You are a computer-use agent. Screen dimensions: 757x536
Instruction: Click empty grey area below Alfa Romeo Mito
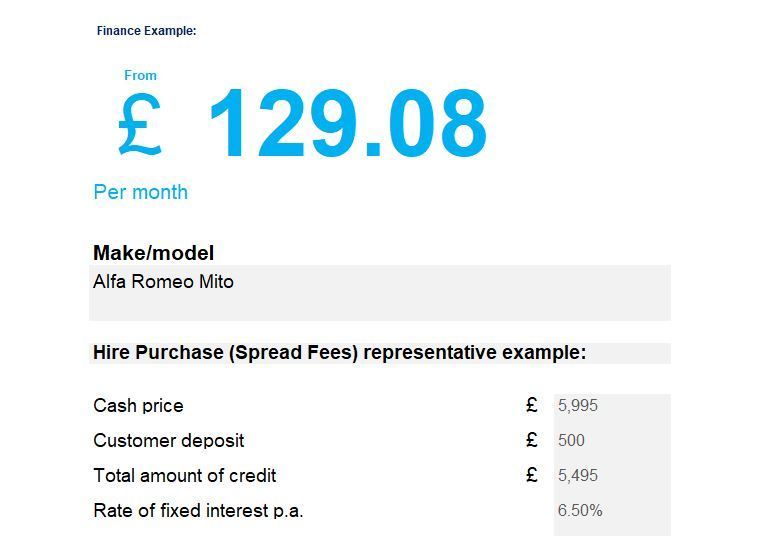[380, 307]
